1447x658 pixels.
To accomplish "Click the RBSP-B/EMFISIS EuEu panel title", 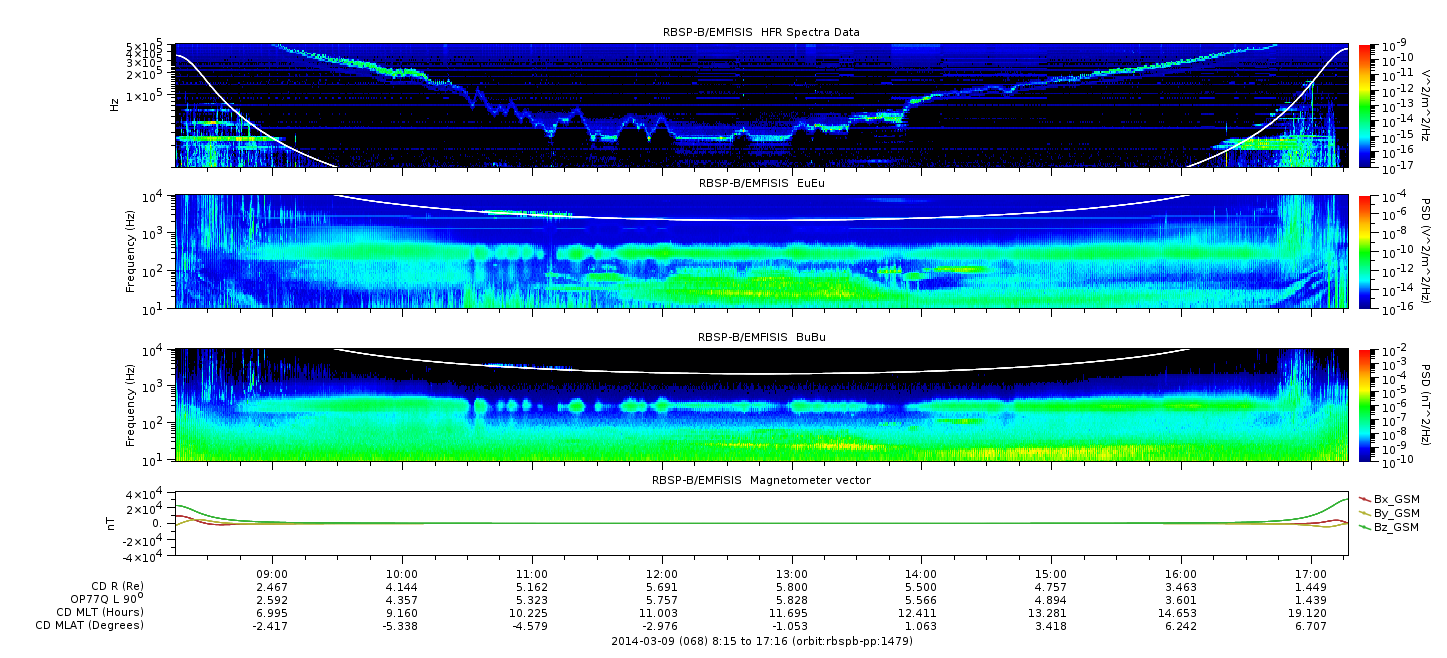I will pyautogui.click(x=761, y=184).
